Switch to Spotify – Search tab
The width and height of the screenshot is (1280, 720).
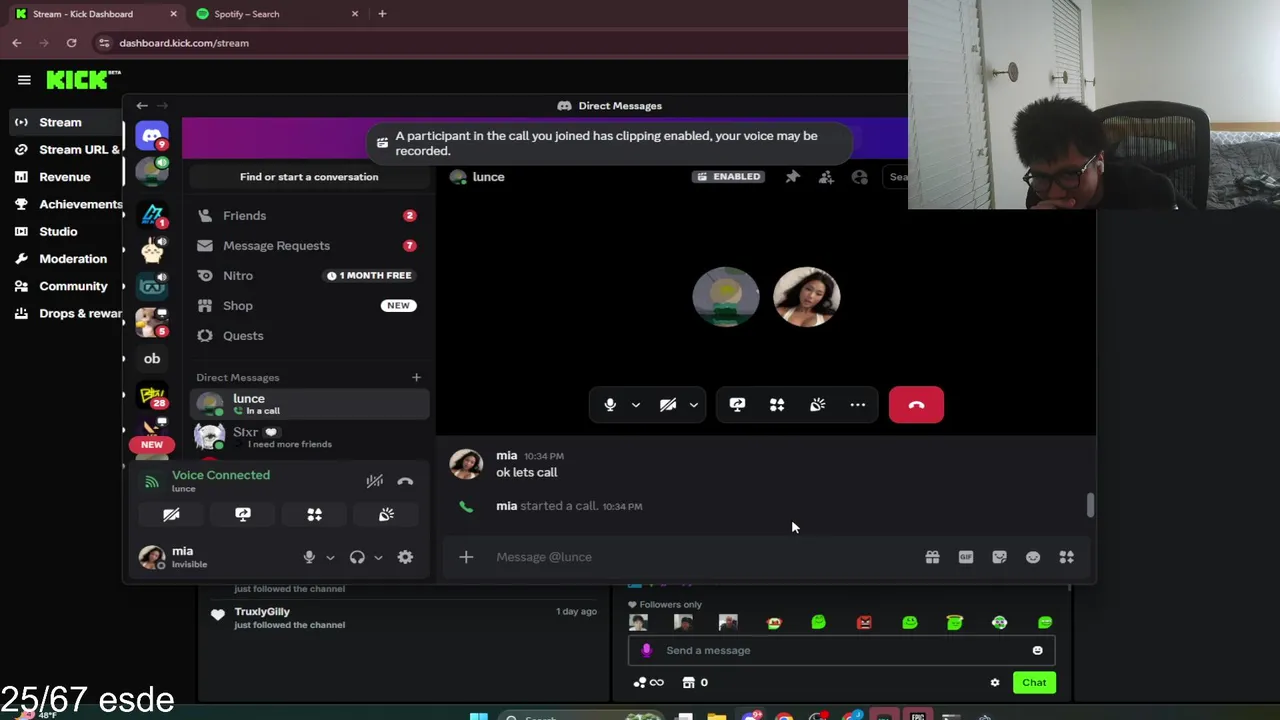pyautogui.click(x=277, y=14)
